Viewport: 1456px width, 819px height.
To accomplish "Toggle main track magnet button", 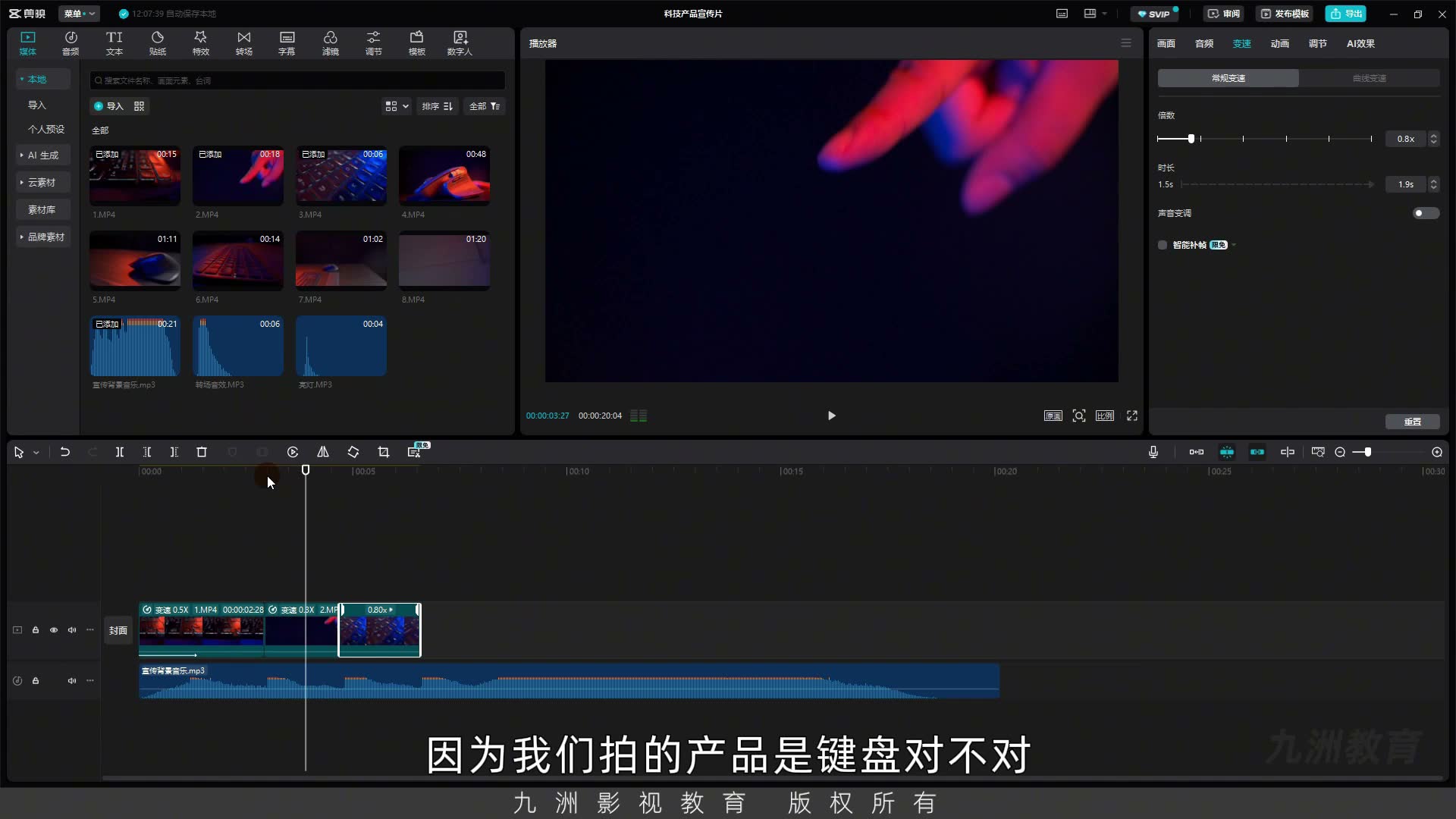I will pos(1197,452).
